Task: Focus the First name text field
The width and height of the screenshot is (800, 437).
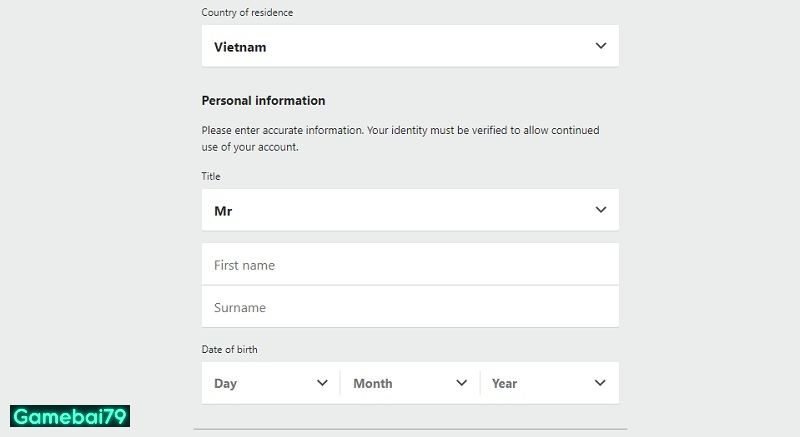Action: [x=410, y=265]
